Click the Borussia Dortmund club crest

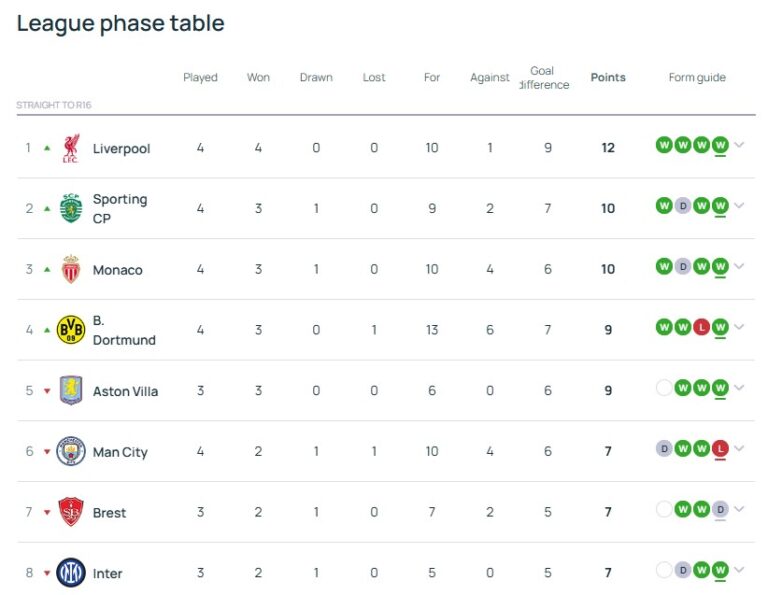point(70,330)
